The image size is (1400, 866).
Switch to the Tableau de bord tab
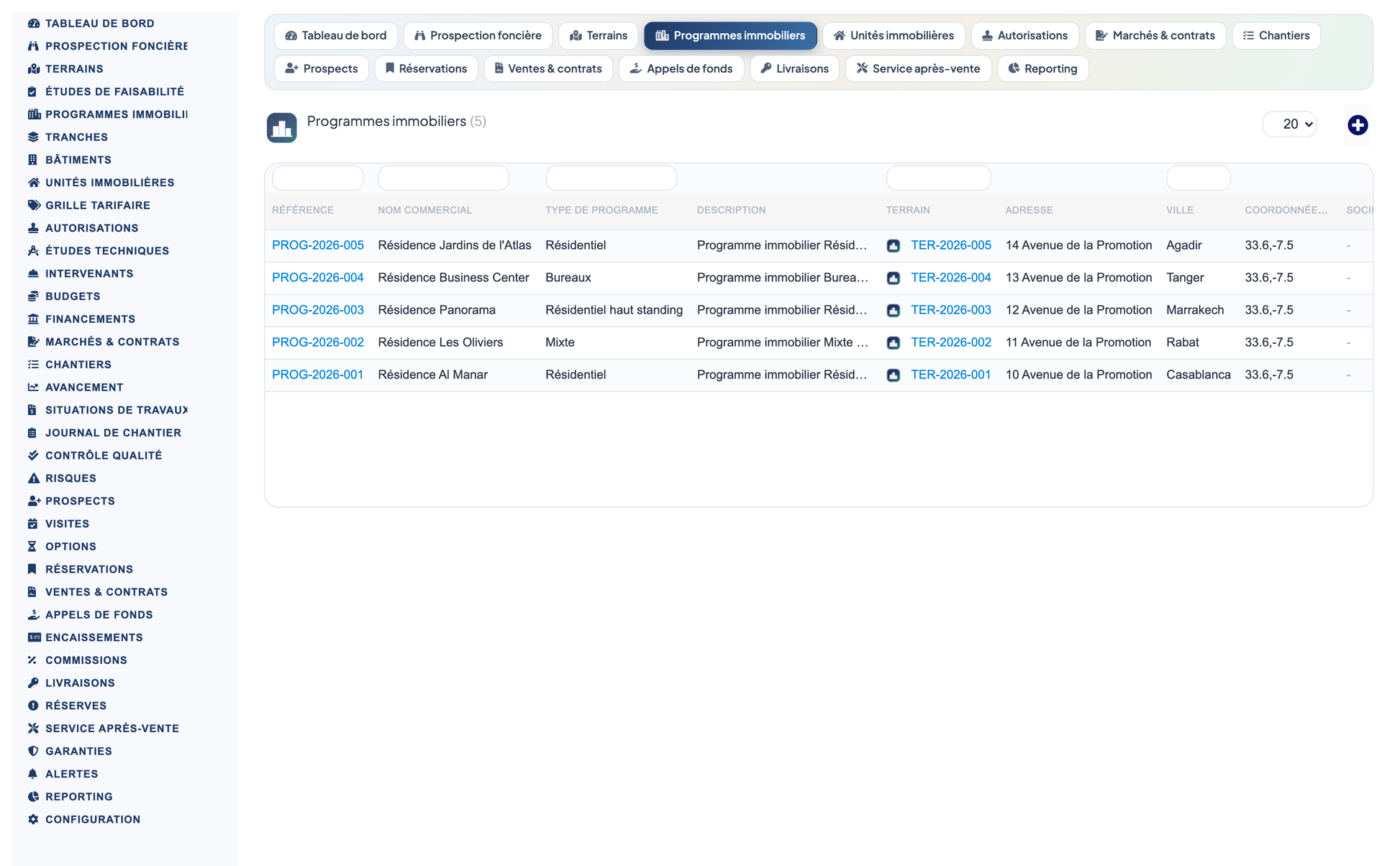pyautogui.click(x=335, y=35)
